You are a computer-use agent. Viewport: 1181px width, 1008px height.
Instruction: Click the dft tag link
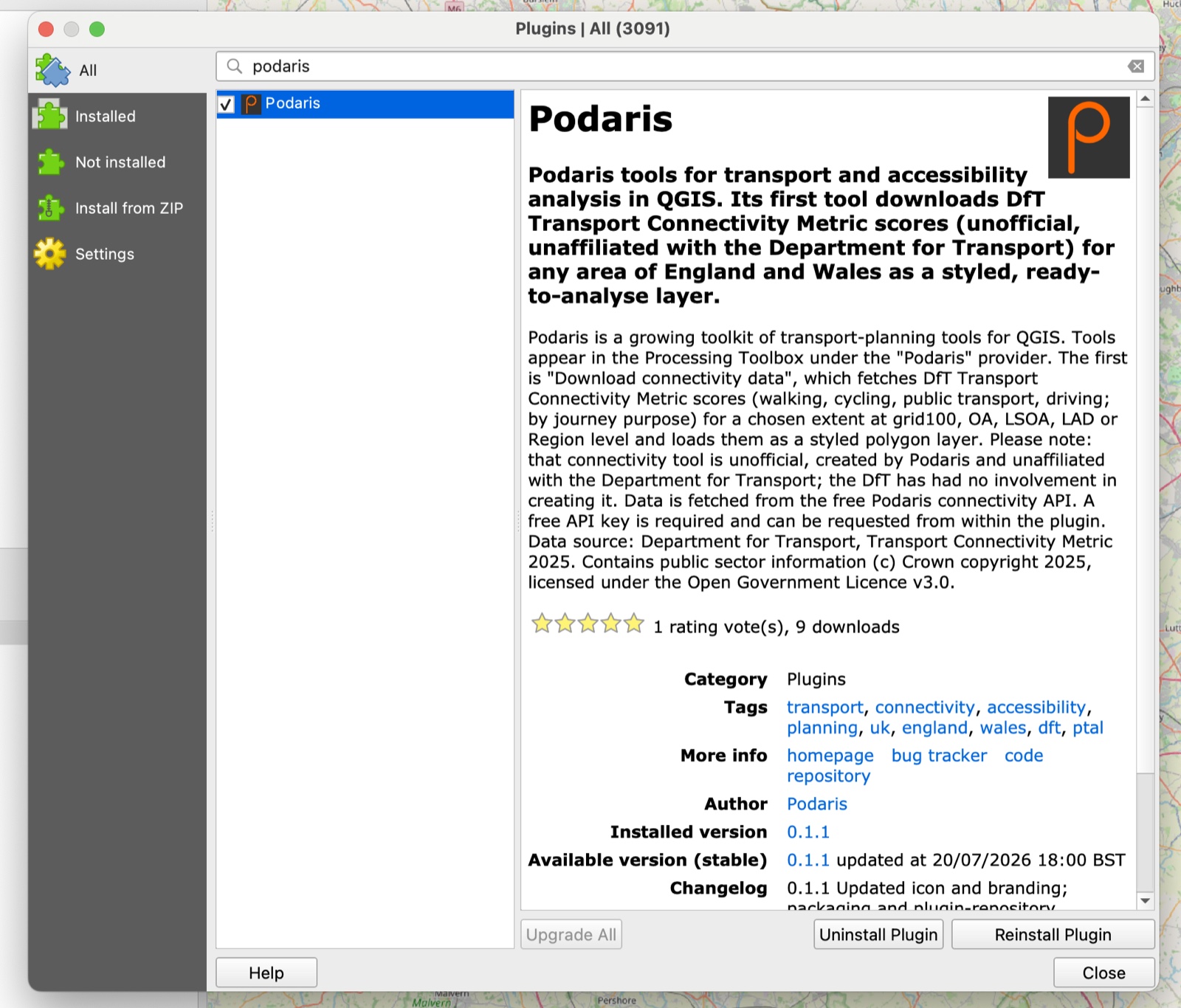tap(1050, 728)
